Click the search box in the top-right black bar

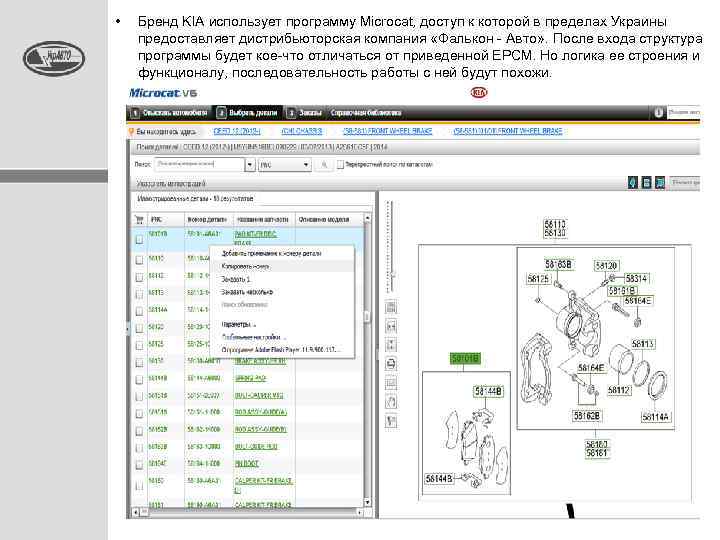pyautogui.click(x=683, y=112)
